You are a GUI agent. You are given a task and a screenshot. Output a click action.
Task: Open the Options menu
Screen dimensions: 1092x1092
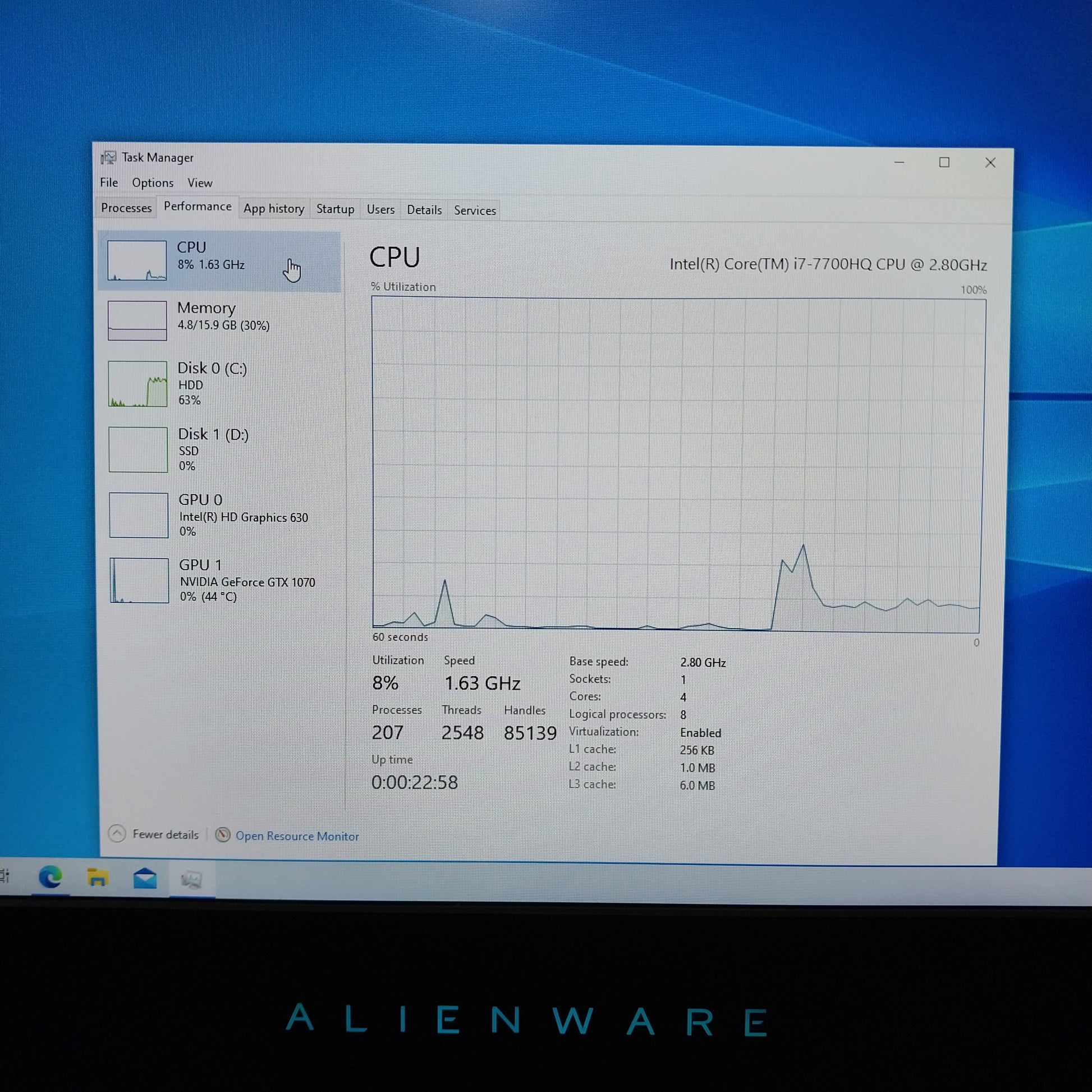153,183
